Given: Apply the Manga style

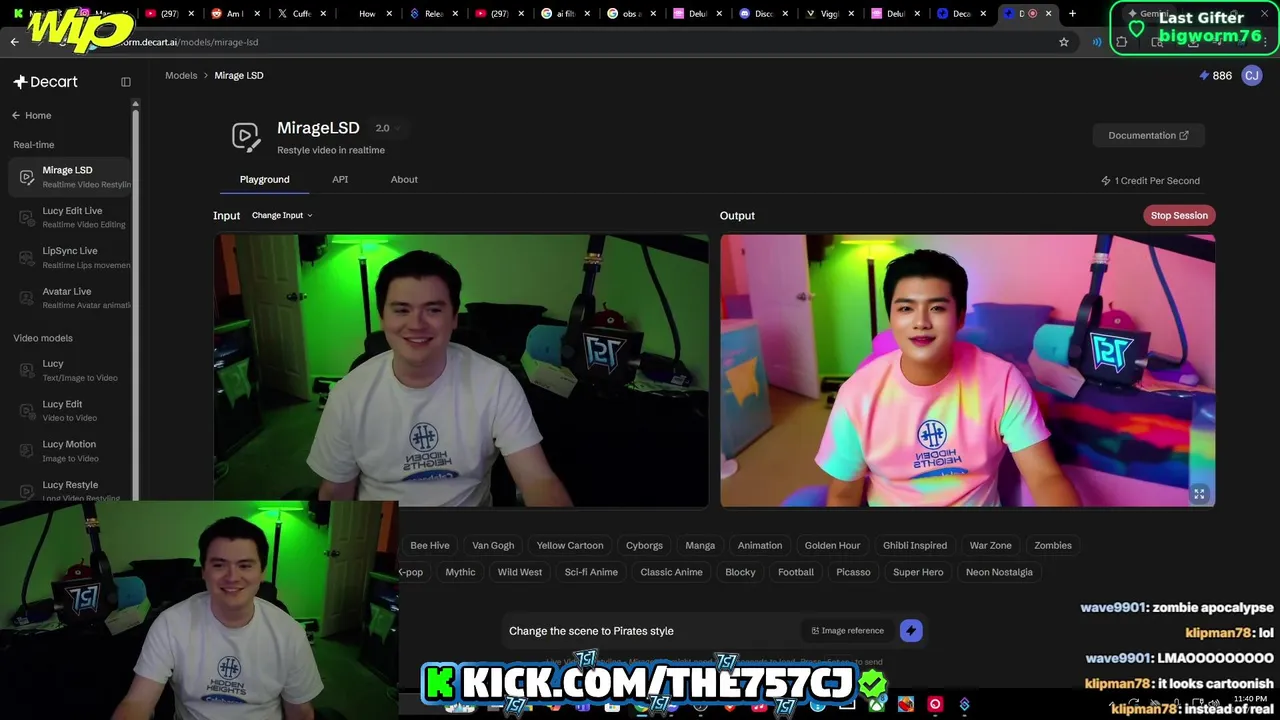Looking at the screenshot, I should tap(700, 546).
